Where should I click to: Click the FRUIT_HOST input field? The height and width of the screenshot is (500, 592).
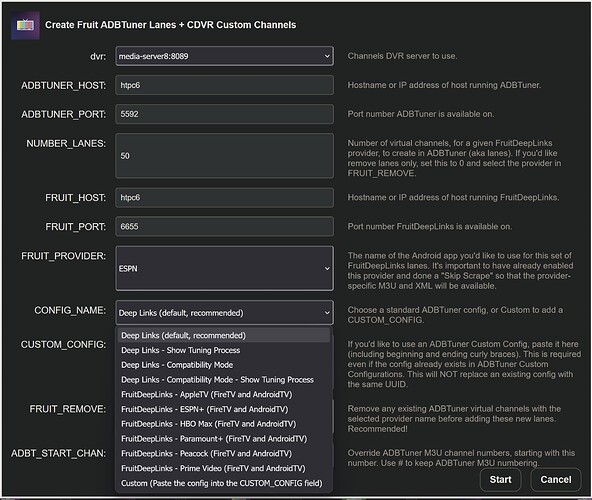pyautogui.click(x=224, y=198)
